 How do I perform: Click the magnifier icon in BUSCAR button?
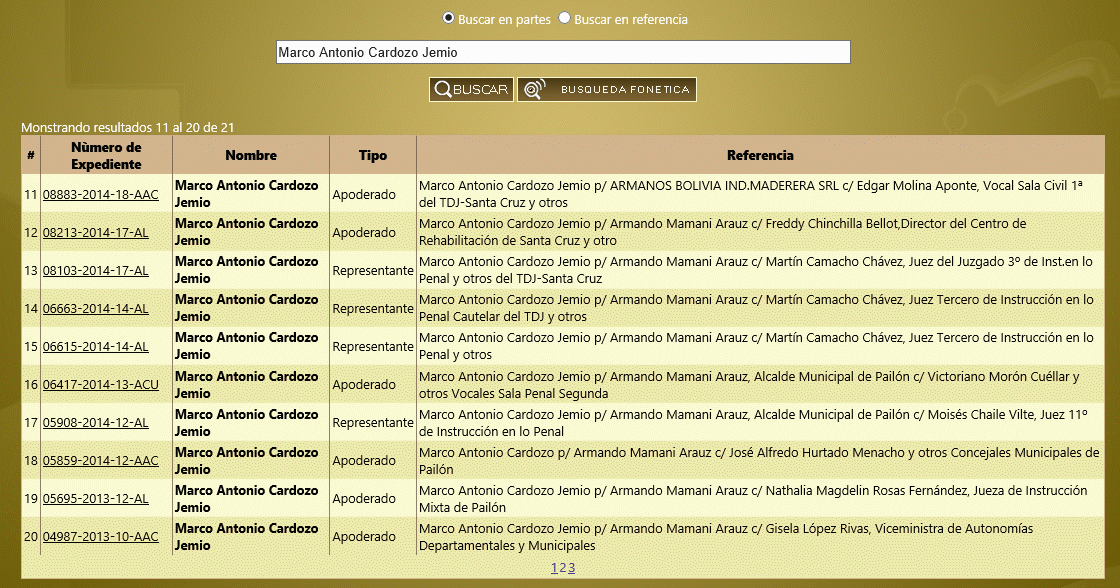click(x=442, y=90)
